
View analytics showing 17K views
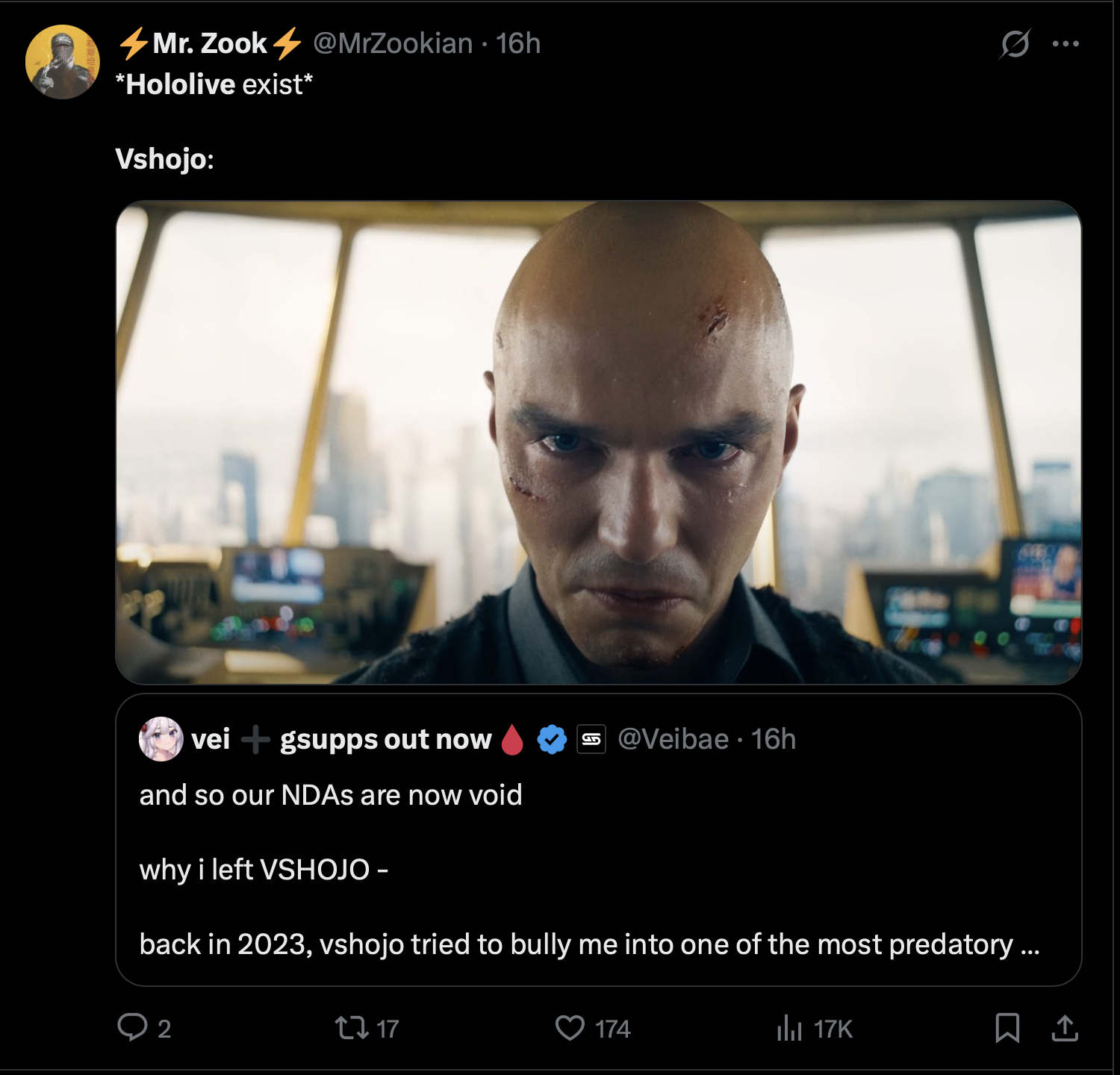point(789,1028)
